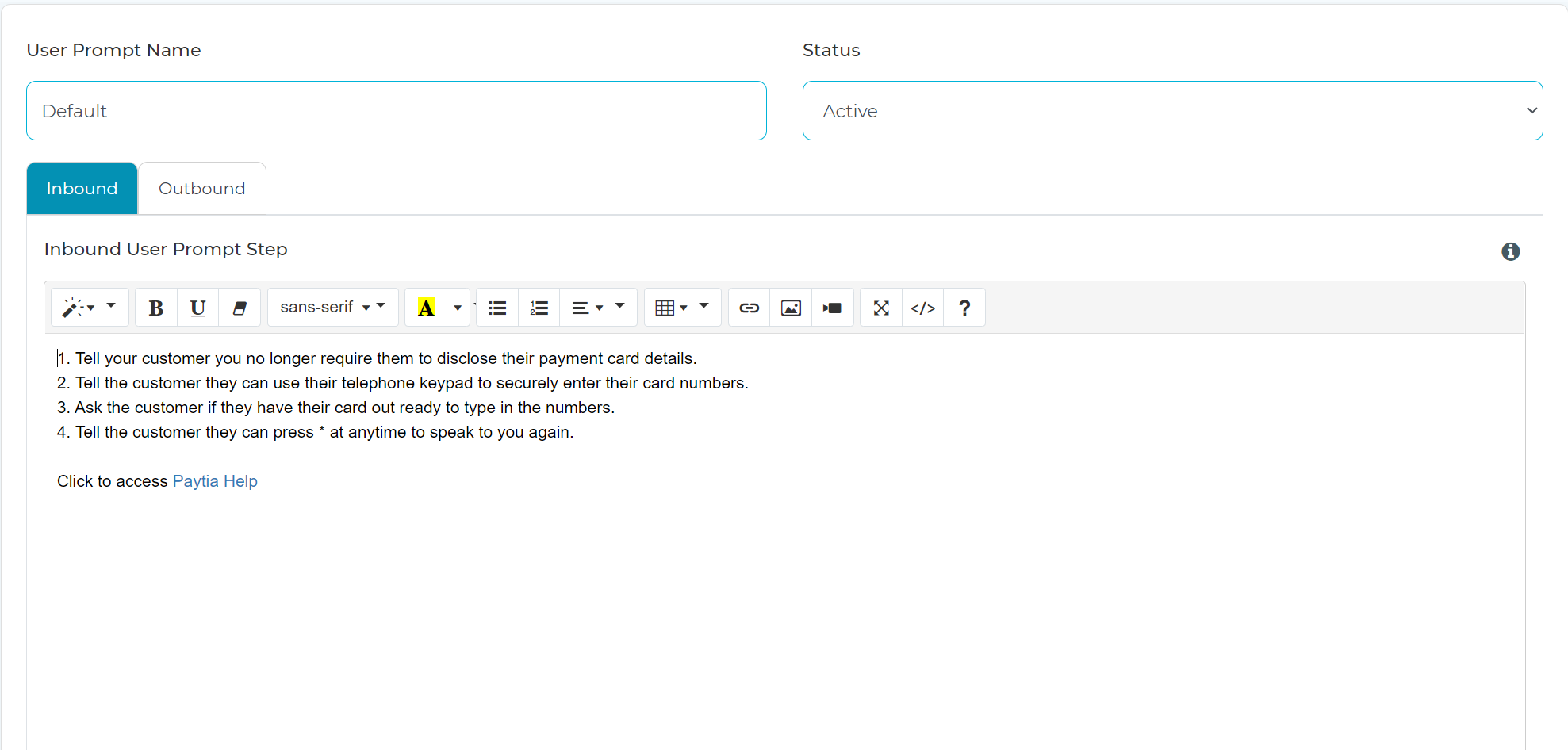Insert a hyperlink using the link icon

748,308
